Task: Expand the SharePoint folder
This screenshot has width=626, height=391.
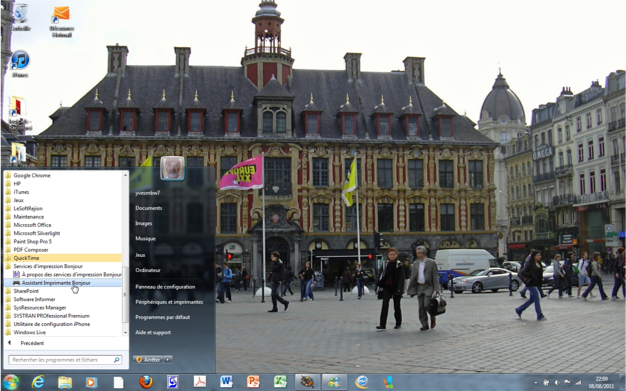Action: (x=63, y=291)
